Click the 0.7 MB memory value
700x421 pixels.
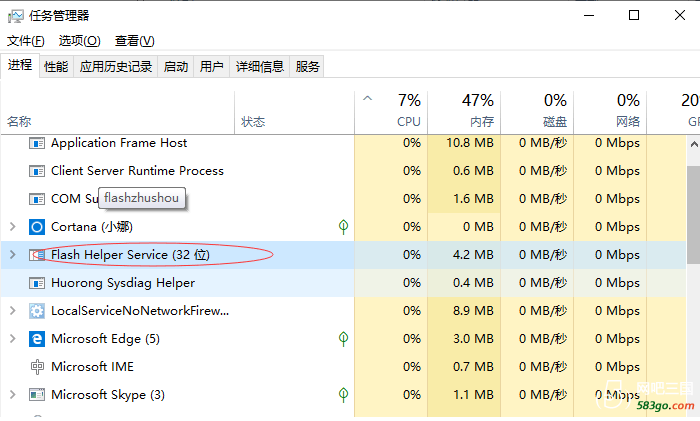[473, 367]
